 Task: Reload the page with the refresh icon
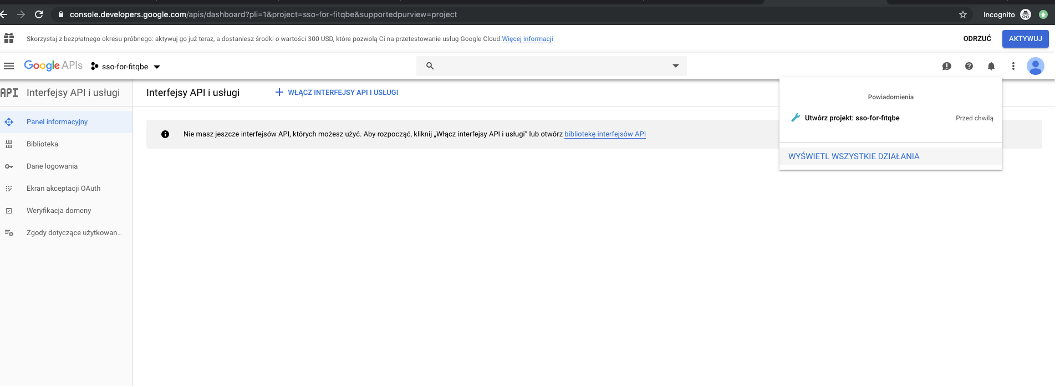pyautogui.click(x=39, y=14)
